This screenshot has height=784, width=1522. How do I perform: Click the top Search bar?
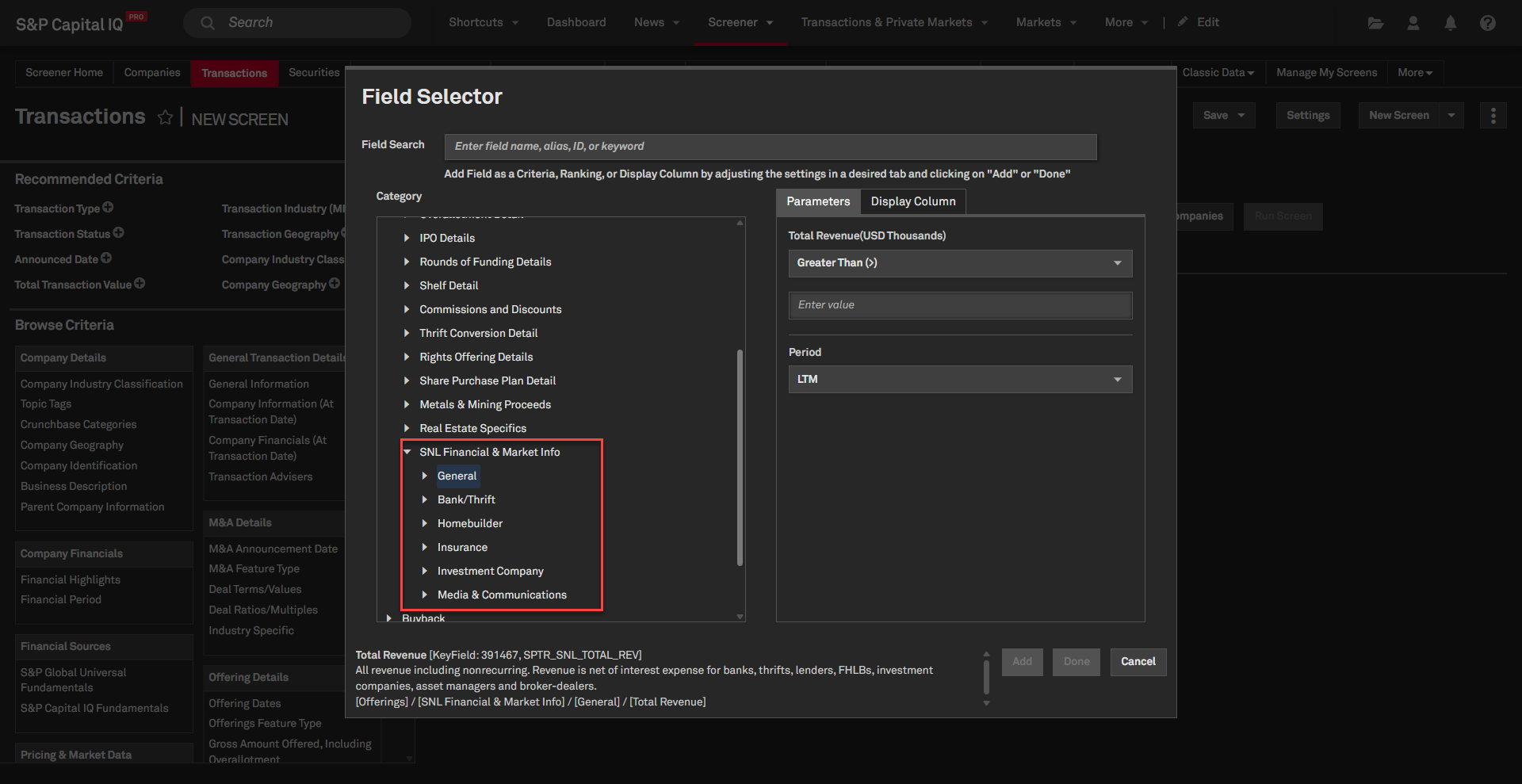297,23
